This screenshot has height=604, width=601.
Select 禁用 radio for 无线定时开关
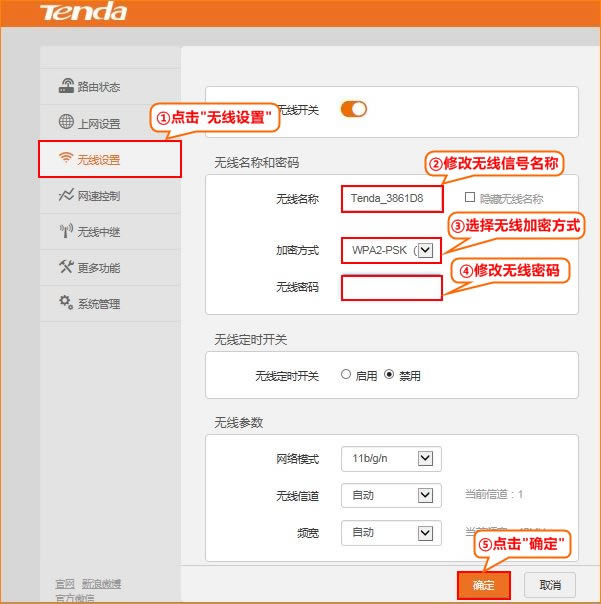[389, 374]
